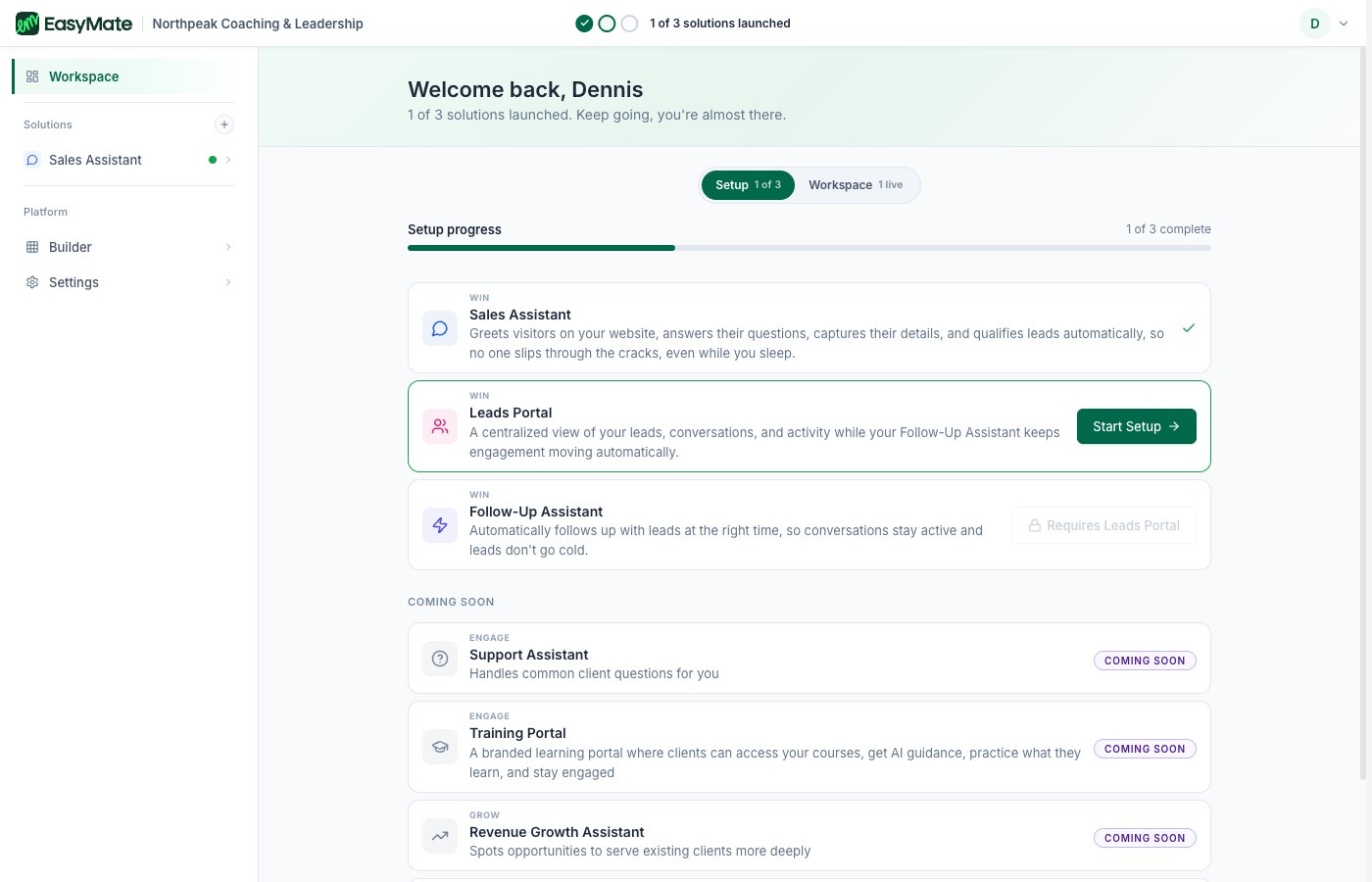Switch to the Workspace tab
The image size is (1372, 882).
856,185
